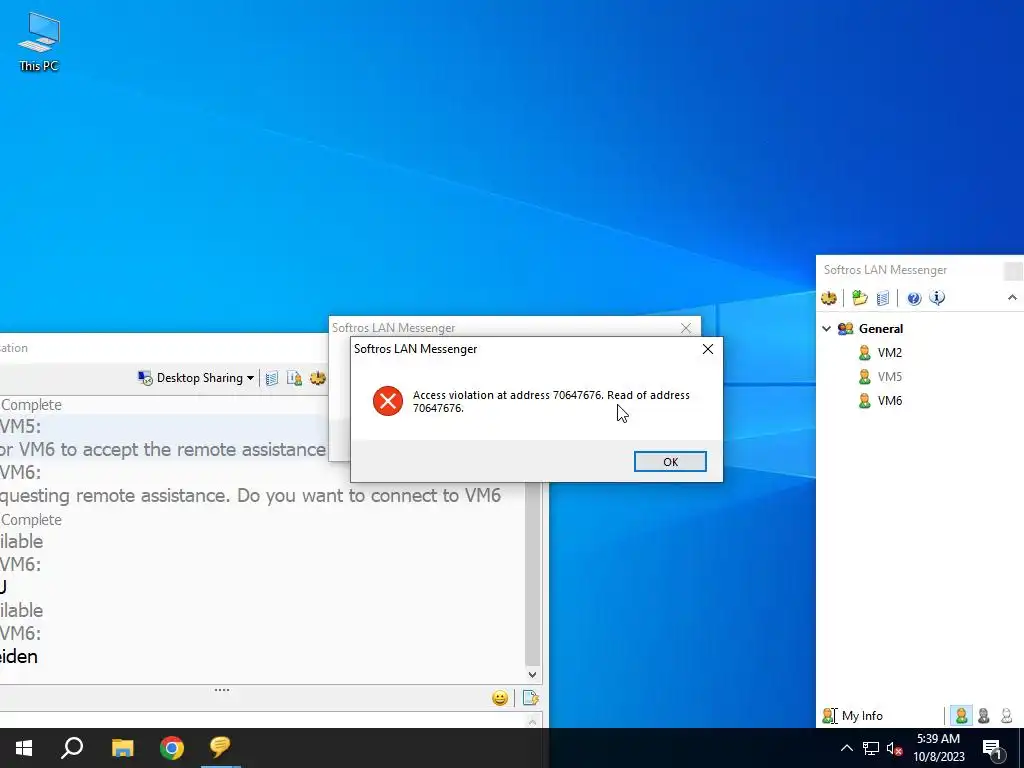Click the down arrow of the conversation scrollbar
Image resolution: width=1024 pixels, height=768 pixels.
tap(532, 675)
